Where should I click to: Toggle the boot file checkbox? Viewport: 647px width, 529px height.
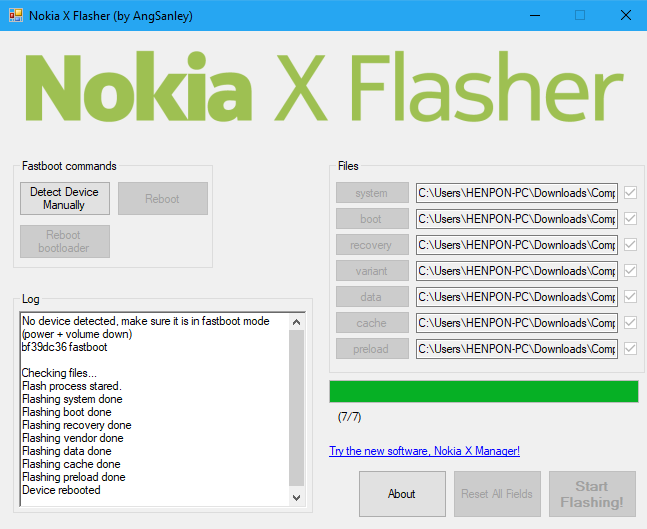tap(630, 218)
